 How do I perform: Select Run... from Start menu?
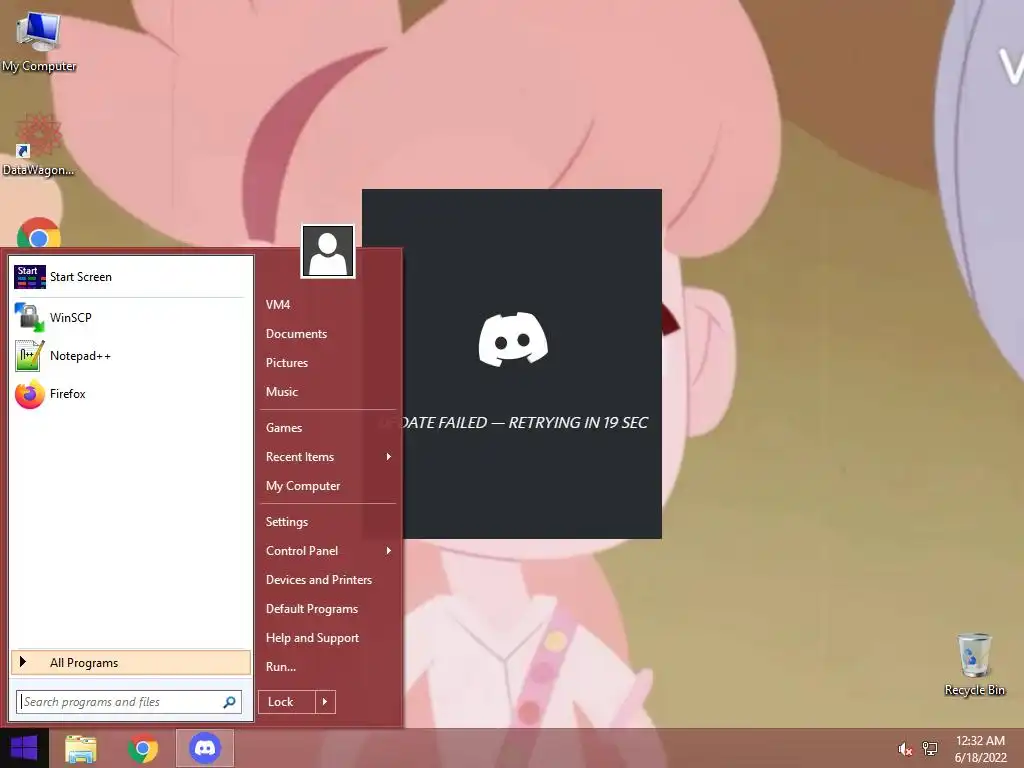pyautogui.click(x=281, y=667)
